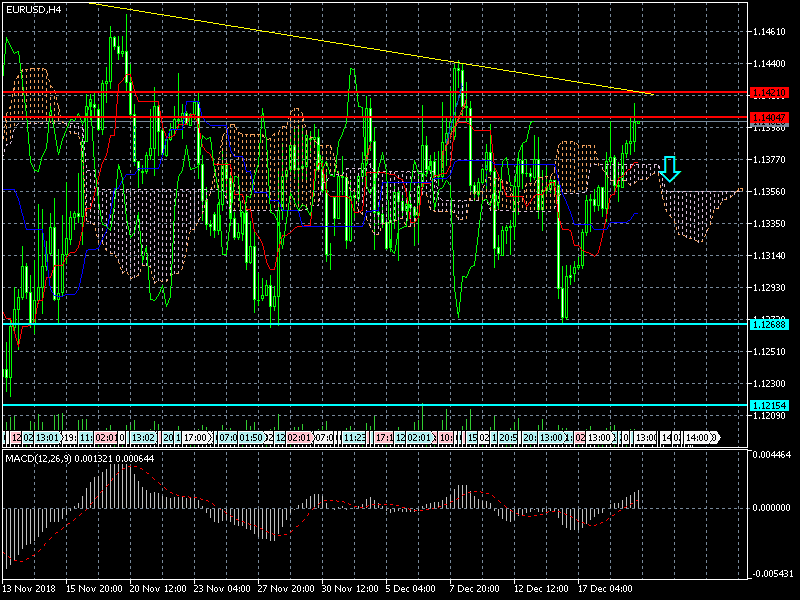Click the 0.000000 level on MACD scale

tap(770, 507)
